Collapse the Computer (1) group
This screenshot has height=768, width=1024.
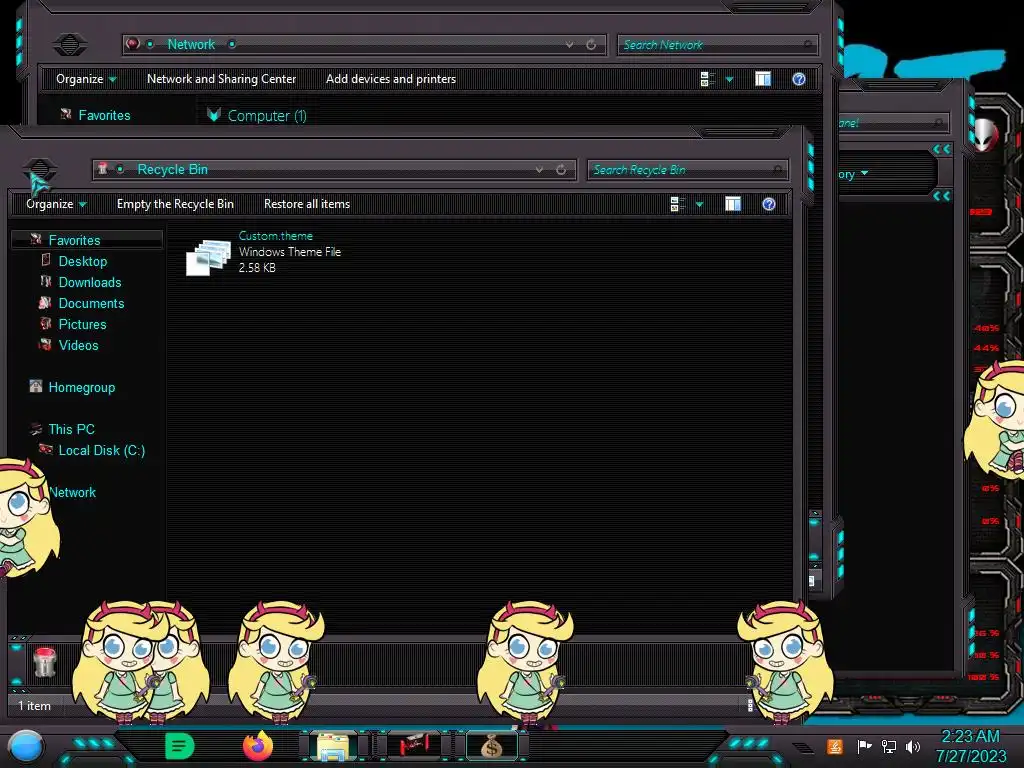tap(214, 115)
